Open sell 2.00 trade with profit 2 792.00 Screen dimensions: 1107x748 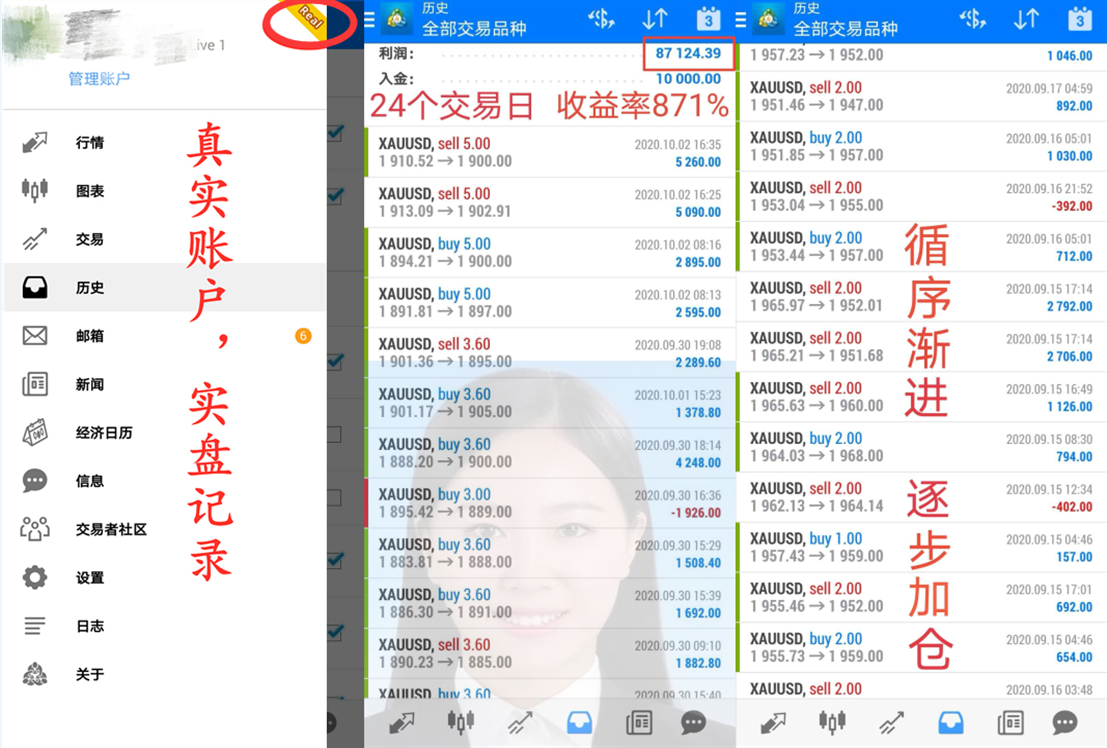click(921, 297)
